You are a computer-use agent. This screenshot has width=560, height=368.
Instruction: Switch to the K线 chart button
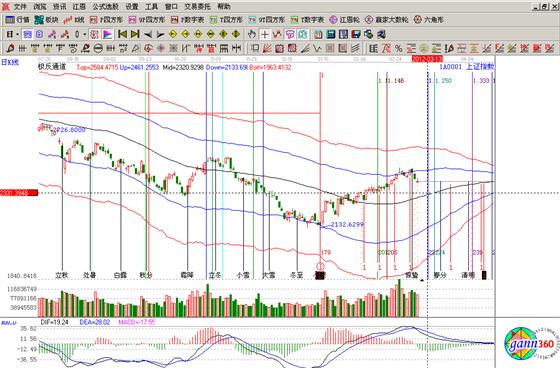tap(74, 20)
